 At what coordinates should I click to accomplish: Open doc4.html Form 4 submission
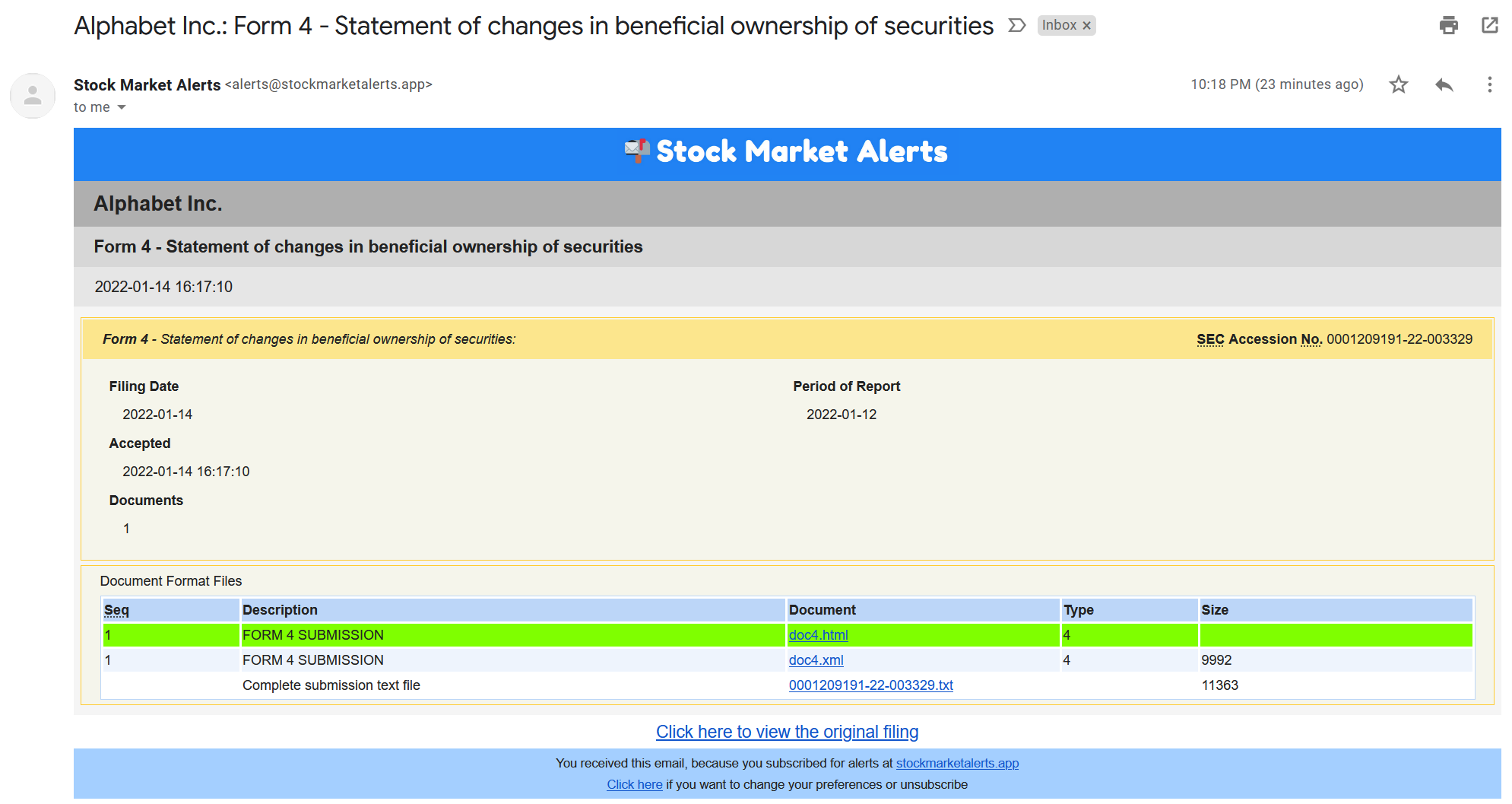[818, 634]
